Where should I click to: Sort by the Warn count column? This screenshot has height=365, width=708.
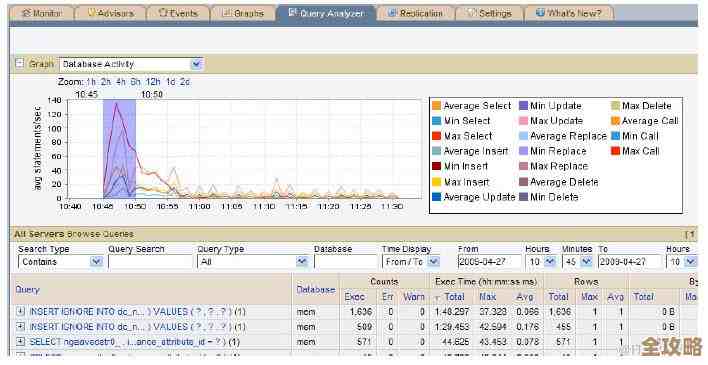tap(414, 297)
